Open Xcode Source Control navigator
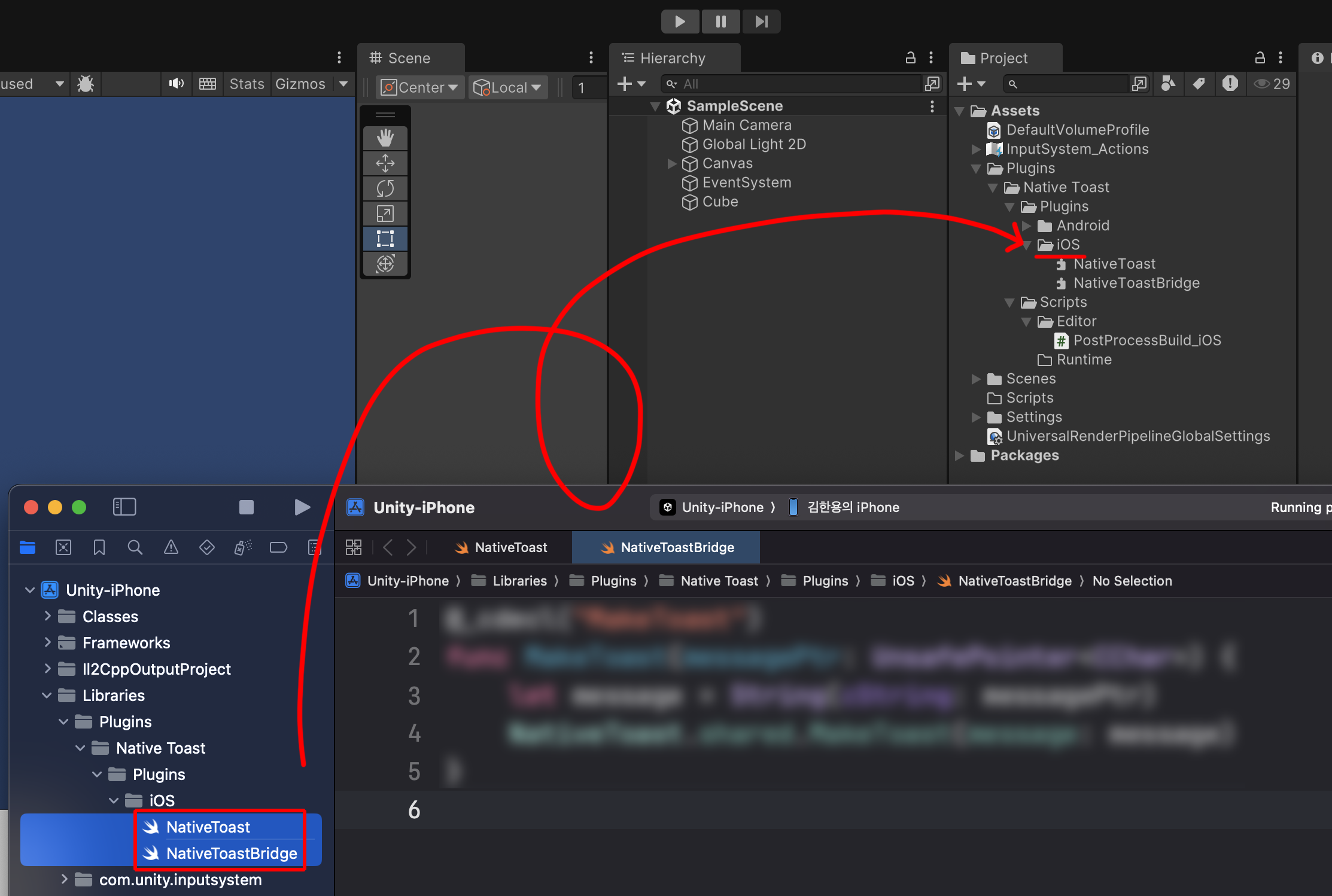This screenshot has height=896, width=1332. 63,547
